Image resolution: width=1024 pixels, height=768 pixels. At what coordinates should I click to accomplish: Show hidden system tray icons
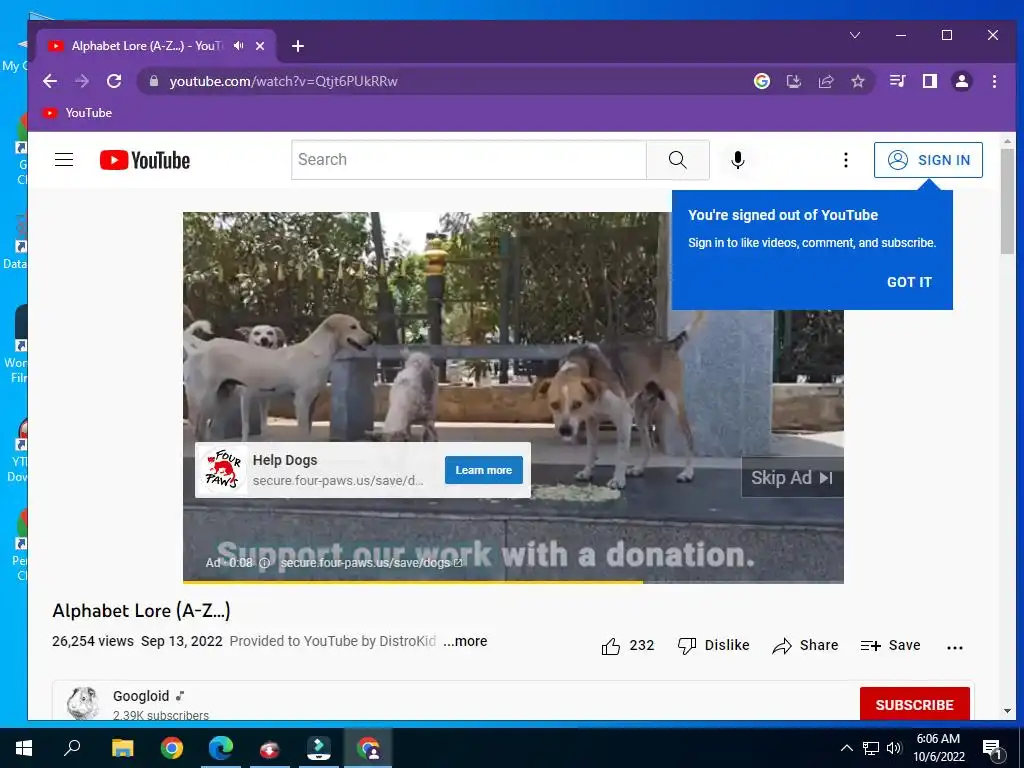(846, 748)
